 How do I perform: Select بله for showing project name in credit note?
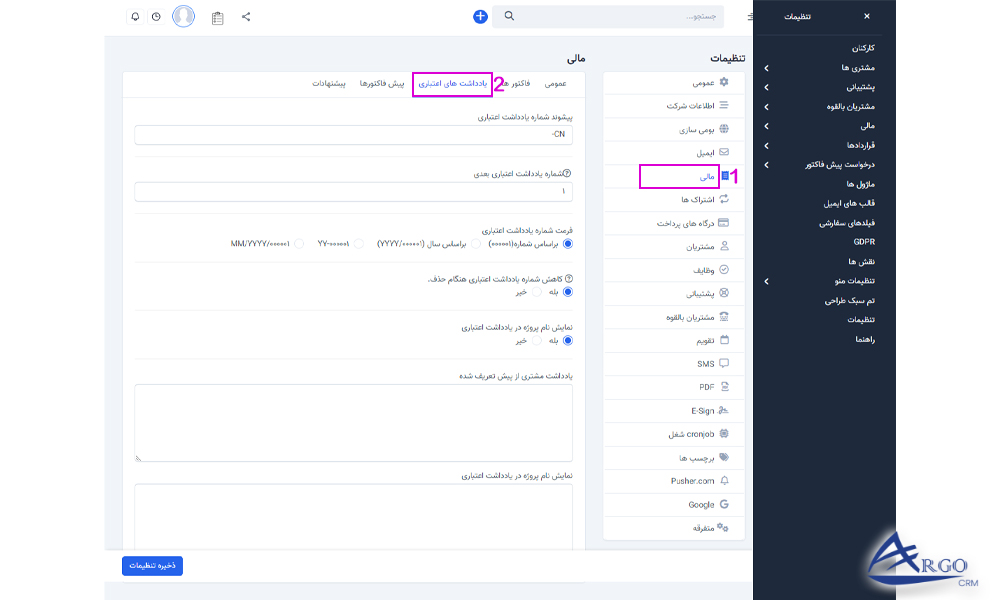[x=569, y=340]
